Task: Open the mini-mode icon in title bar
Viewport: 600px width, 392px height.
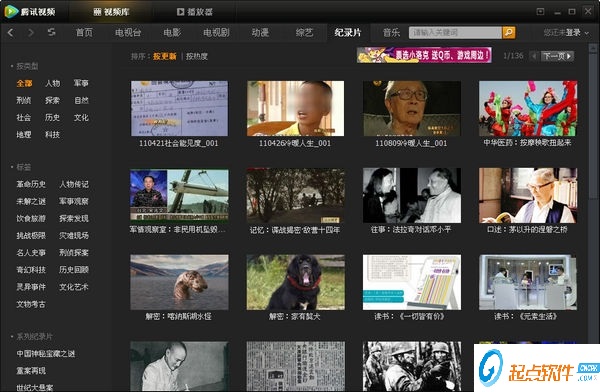Action: pos(540,11)
